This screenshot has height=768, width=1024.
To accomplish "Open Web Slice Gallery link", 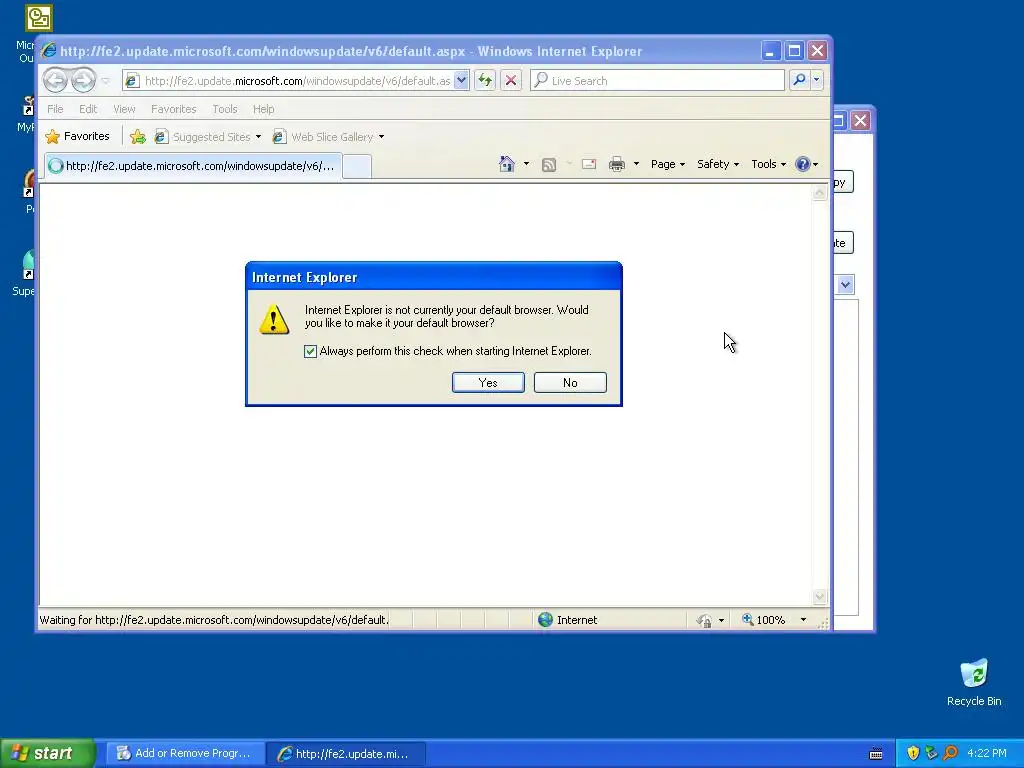I will point(323,136).
